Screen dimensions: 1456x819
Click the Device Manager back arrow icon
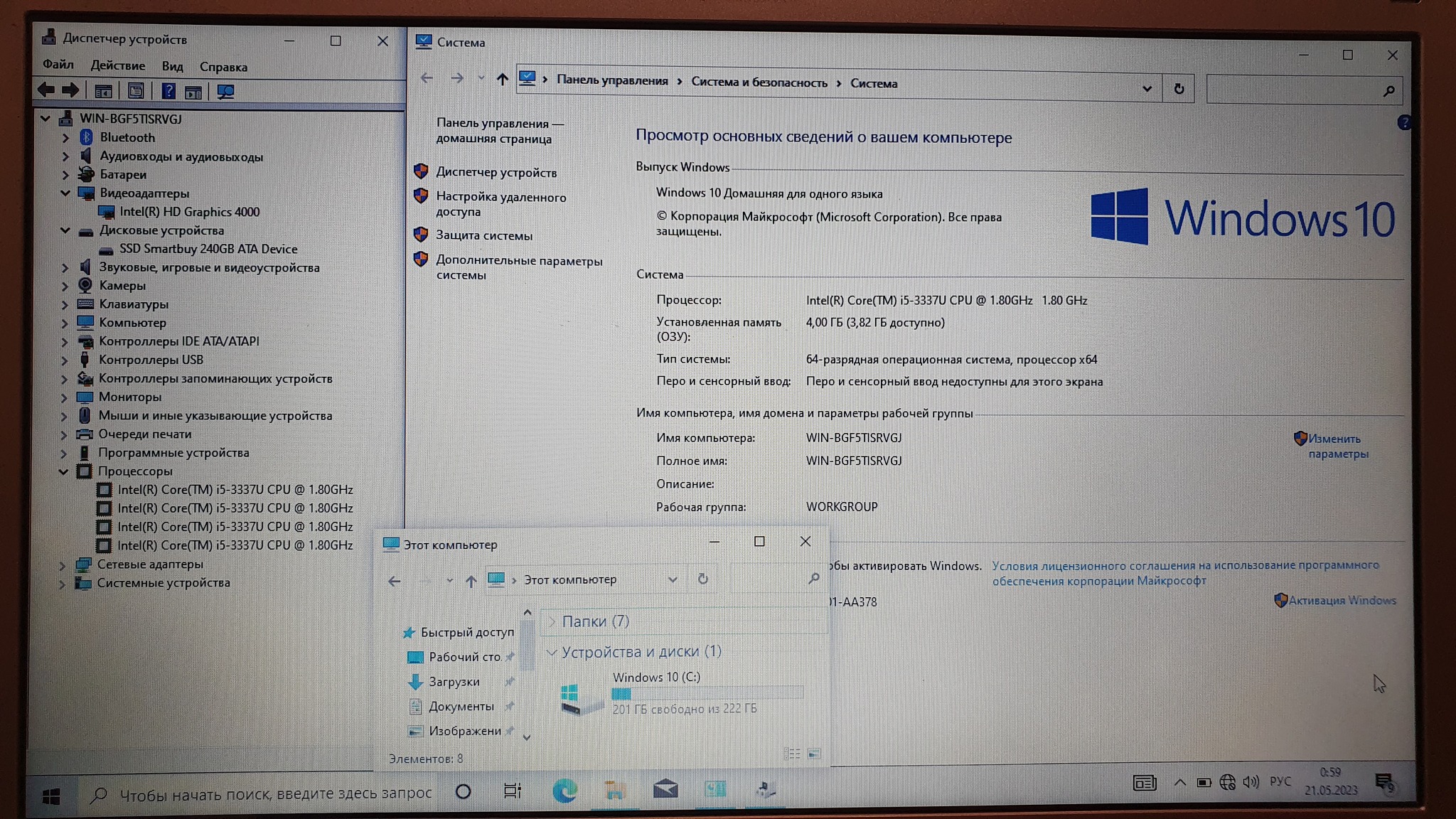coord(46,90)
